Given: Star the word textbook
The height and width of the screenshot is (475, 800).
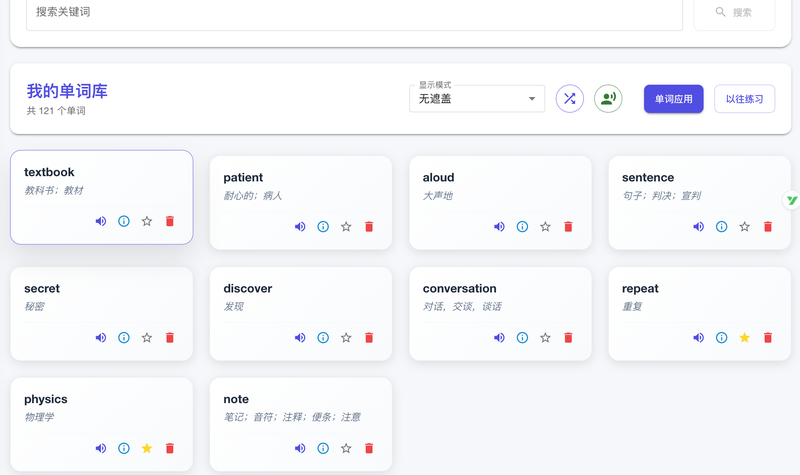Looking at the screenshot, I should (x=147, y=221).
